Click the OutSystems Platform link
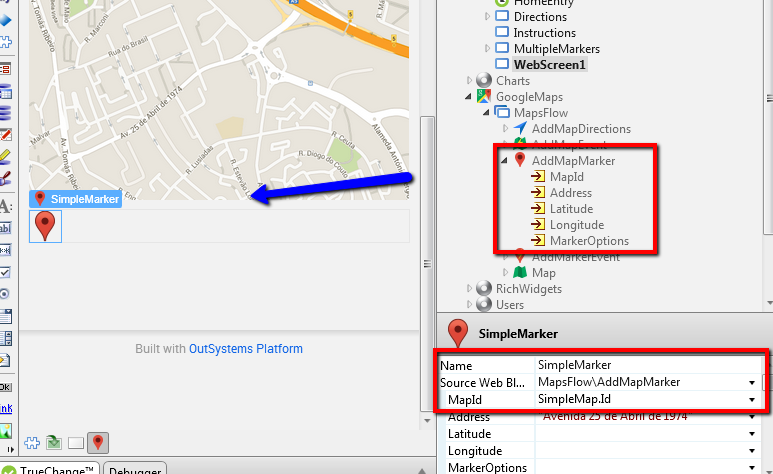 click(x=245, y=349)
